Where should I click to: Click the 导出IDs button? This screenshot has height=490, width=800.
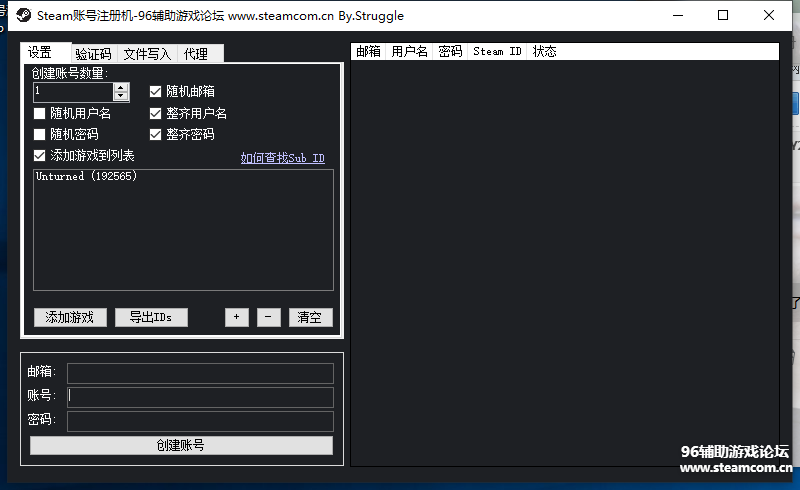click(x=151, y=317)
